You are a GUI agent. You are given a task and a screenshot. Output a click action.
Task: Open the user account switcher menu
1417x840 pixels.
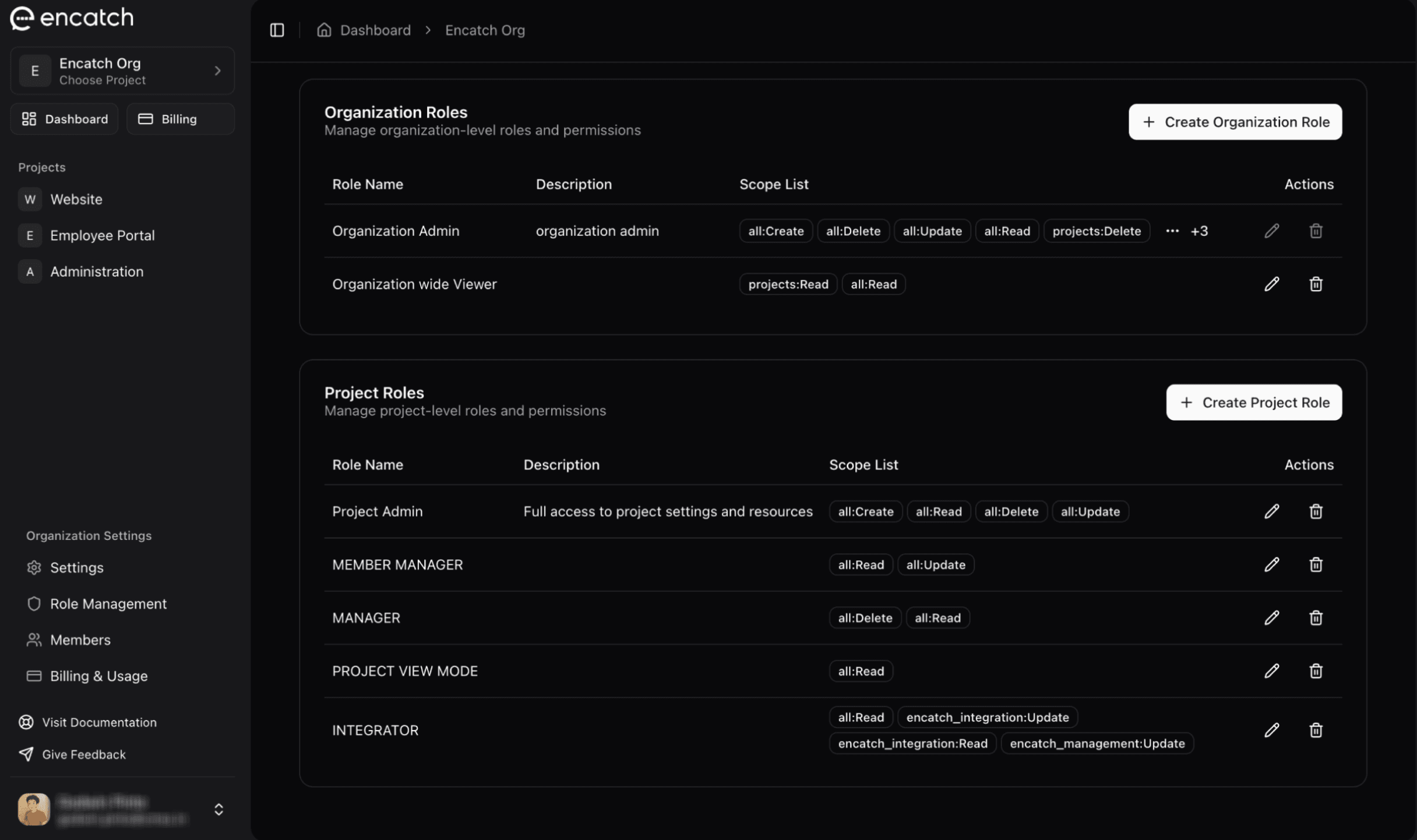pyautogui.click(x=218, y=809)
